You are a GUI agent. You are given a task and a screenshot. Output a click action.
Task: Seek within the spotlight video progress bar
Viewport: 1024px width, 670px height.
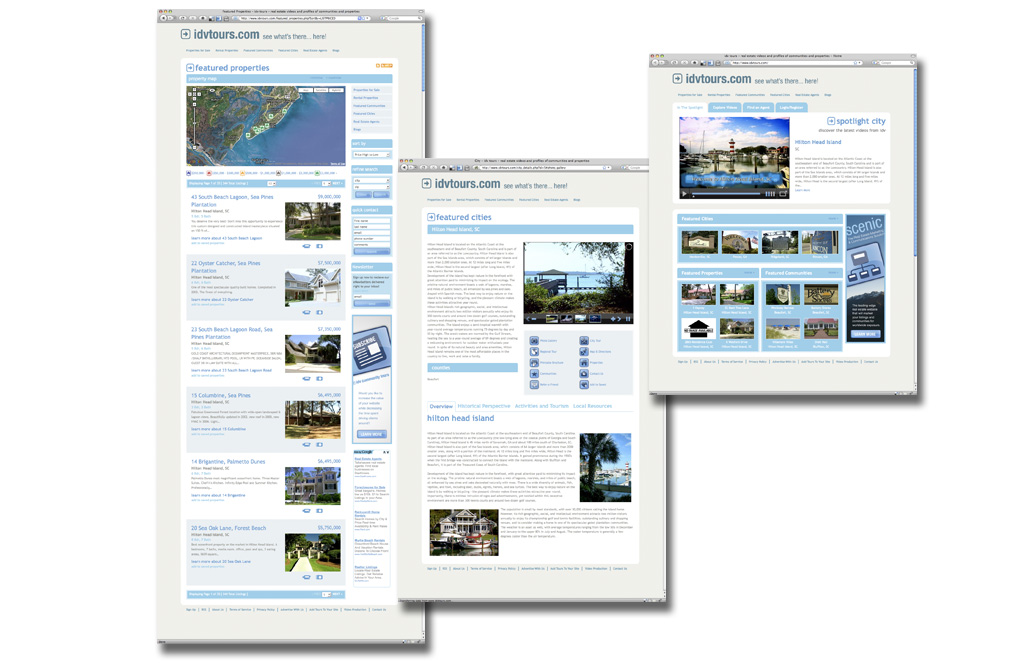coord(726,194)
